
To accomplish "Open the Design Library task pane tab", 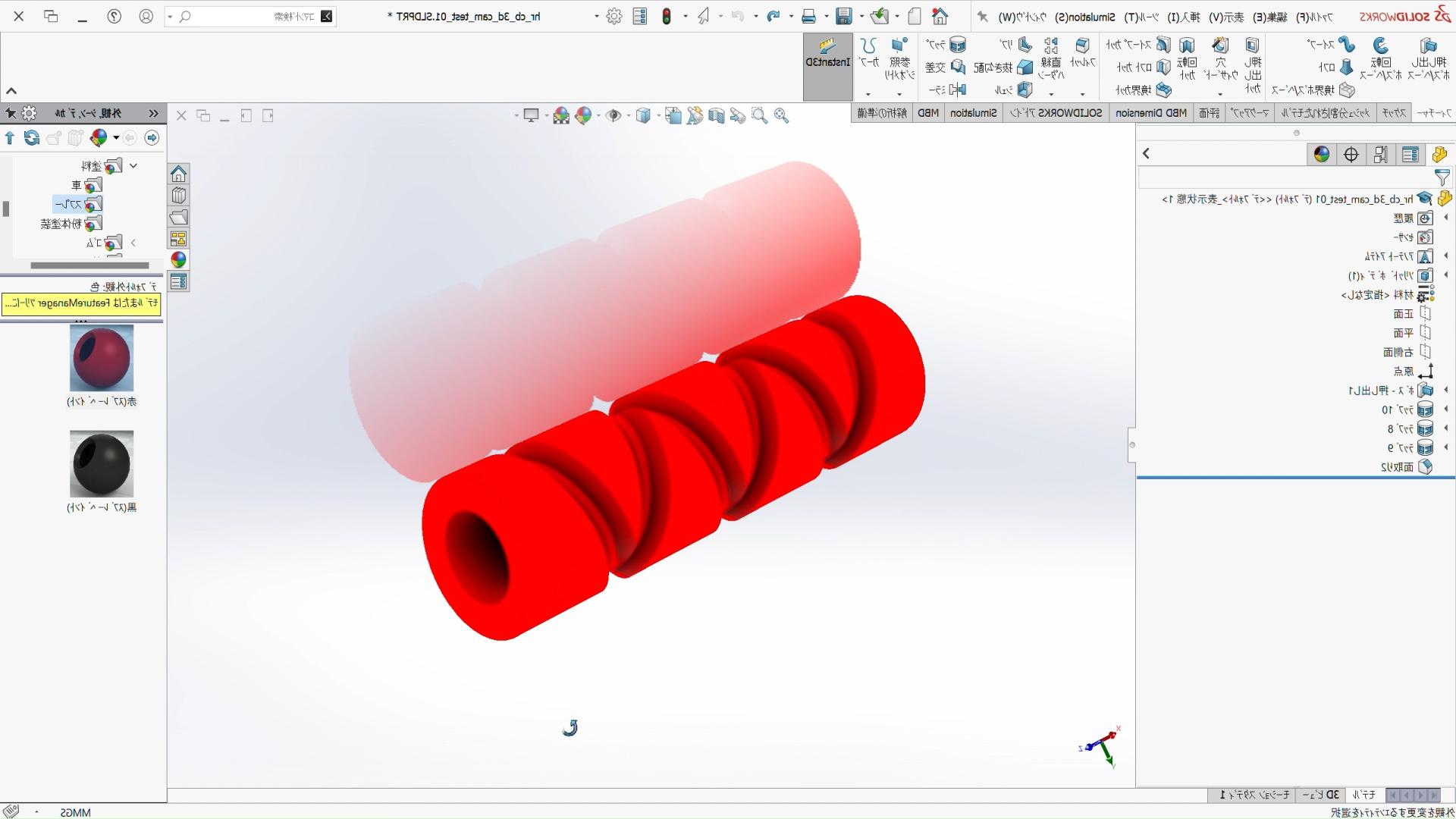I will (178, 195).
